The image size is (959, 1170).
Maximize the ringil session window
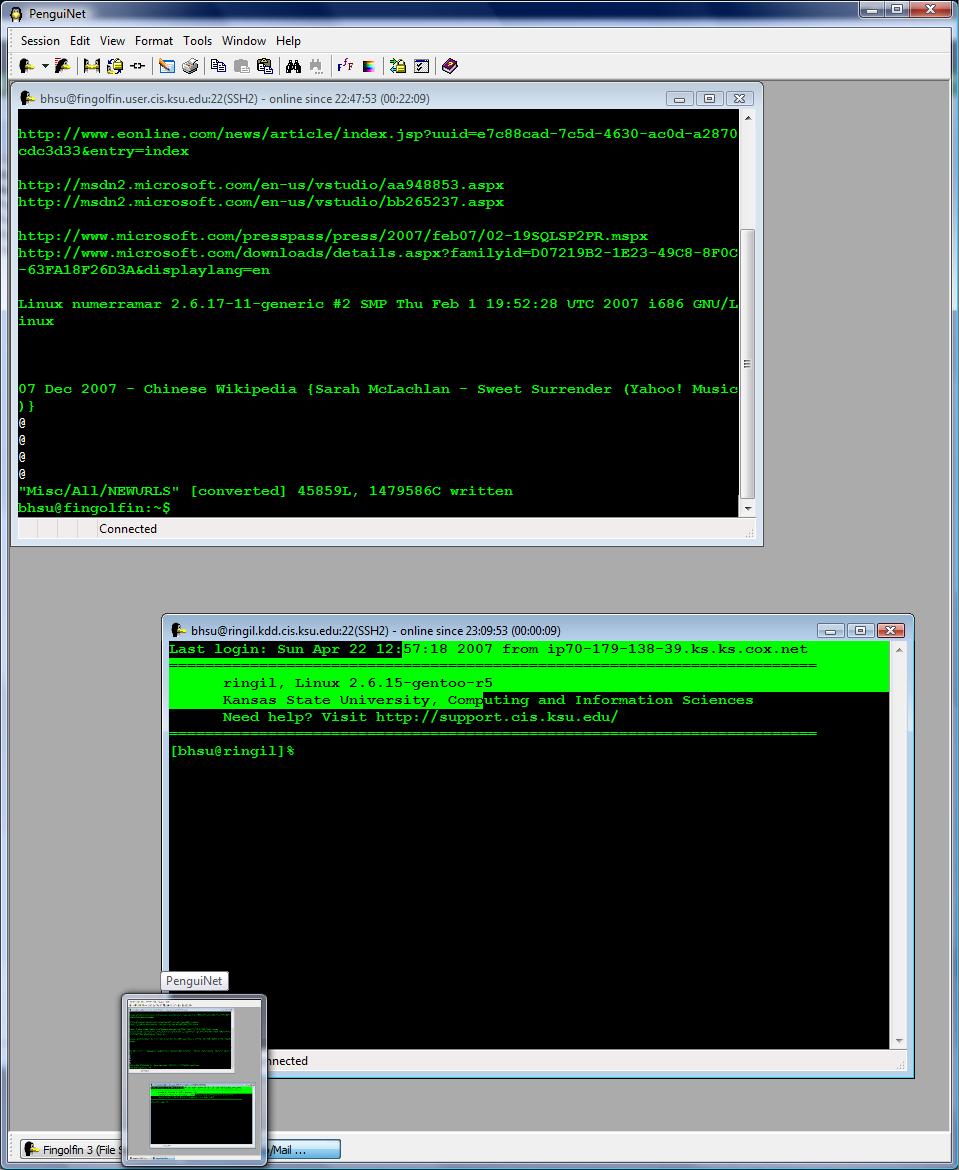pos(860,631)
